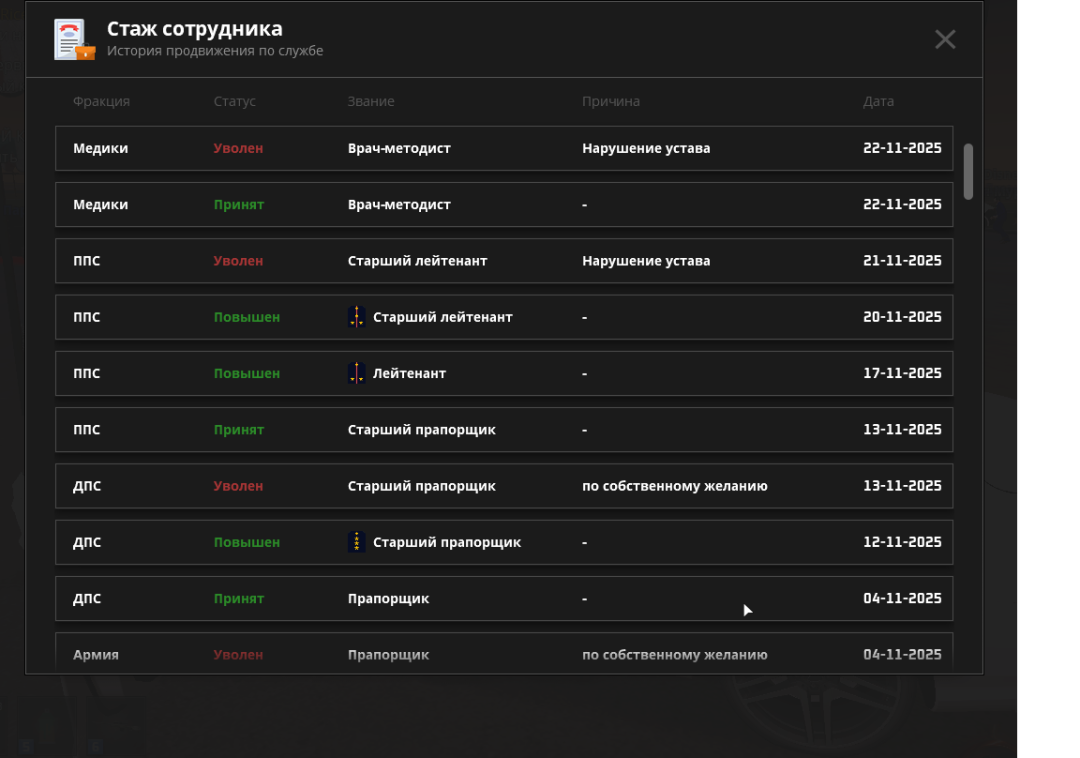Click the Лейтенант rank insignia icon
1080x758 pixels.
356,373
